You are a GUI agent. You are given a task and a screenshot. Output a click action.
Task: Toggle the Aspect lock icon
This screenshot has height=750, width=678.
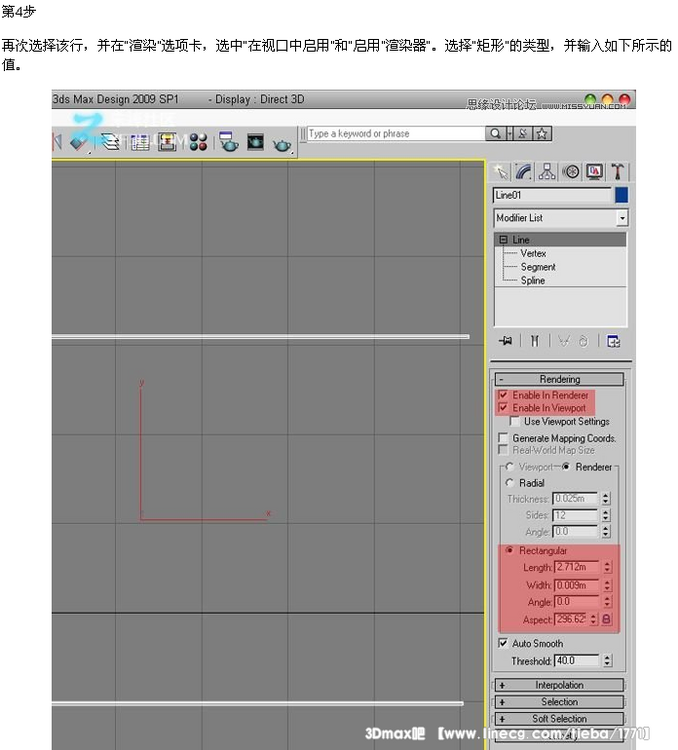(x=606, y=619)
